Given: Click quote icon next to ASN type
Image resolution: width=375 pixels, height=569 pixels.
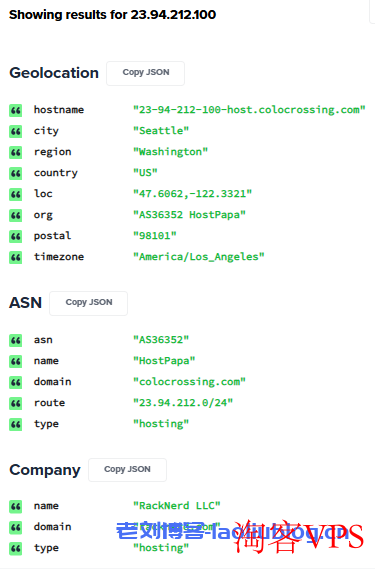Looking at the screenshot, I should [x=16, y=425].
